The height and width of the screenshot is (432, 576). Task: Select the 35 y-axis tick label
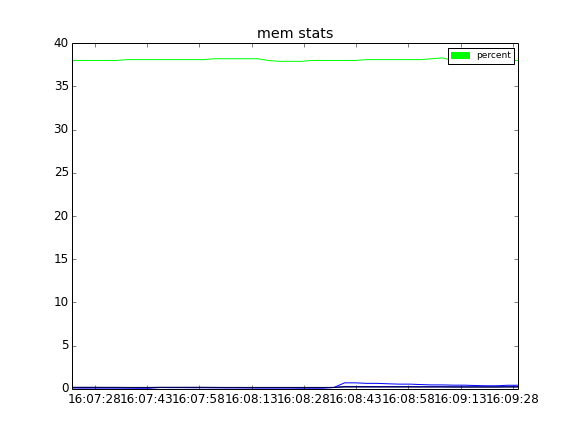61,86
